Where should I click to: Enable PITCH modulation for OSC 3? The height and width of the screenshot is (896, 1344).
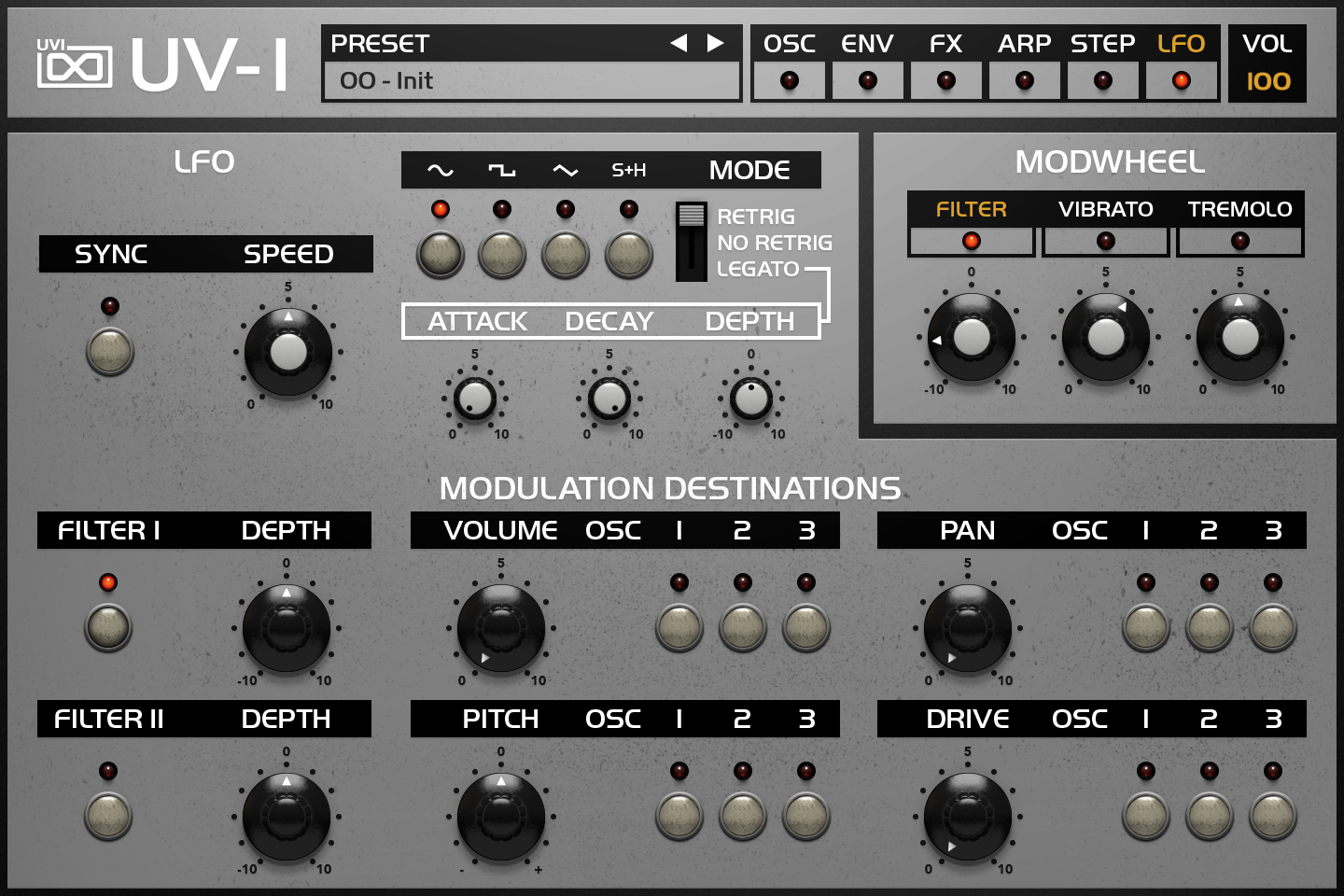pos(806,816)
